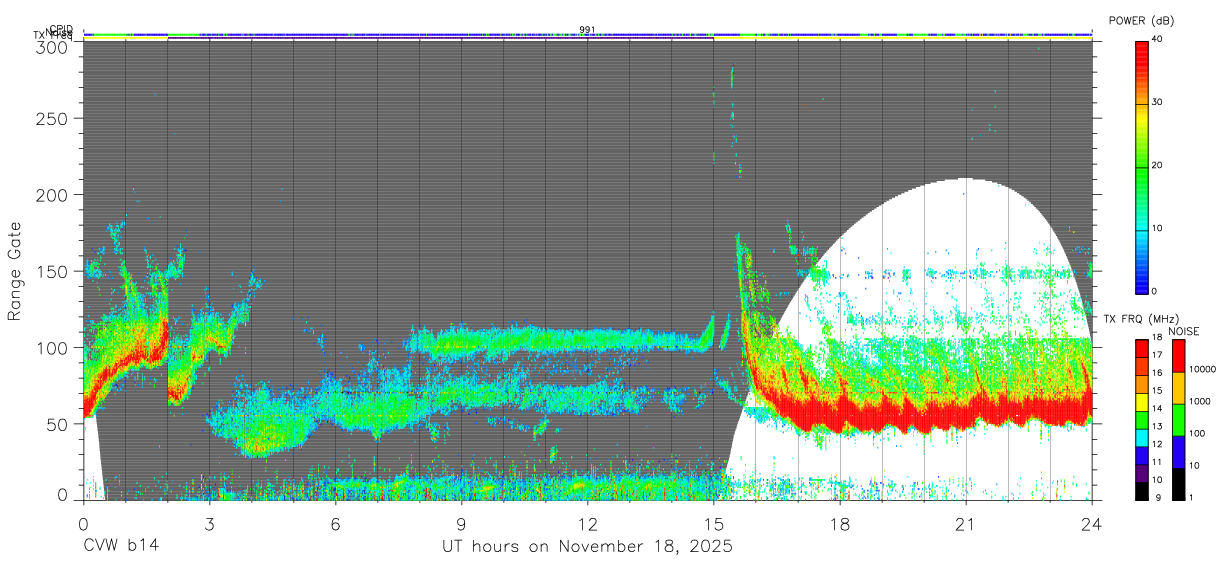Click the UT hours on November 18 title
Image resolution: width=1228 pixels, height=567 pixels.
[588, 547]
